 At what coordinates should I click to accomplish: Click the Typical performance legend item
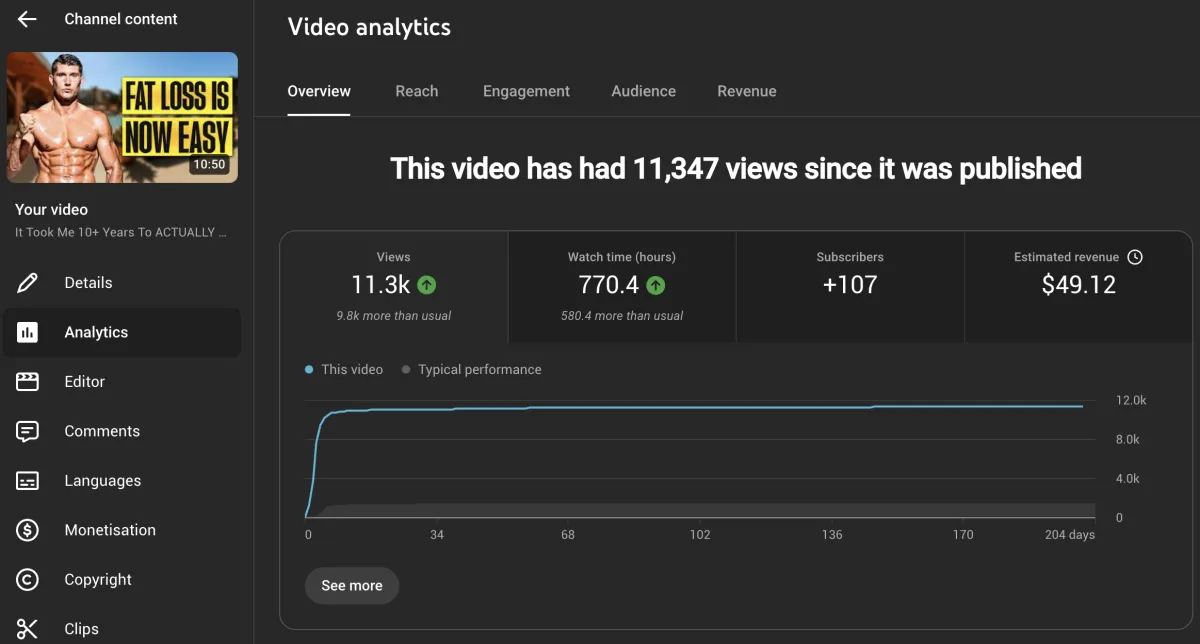tap(471, 370)
